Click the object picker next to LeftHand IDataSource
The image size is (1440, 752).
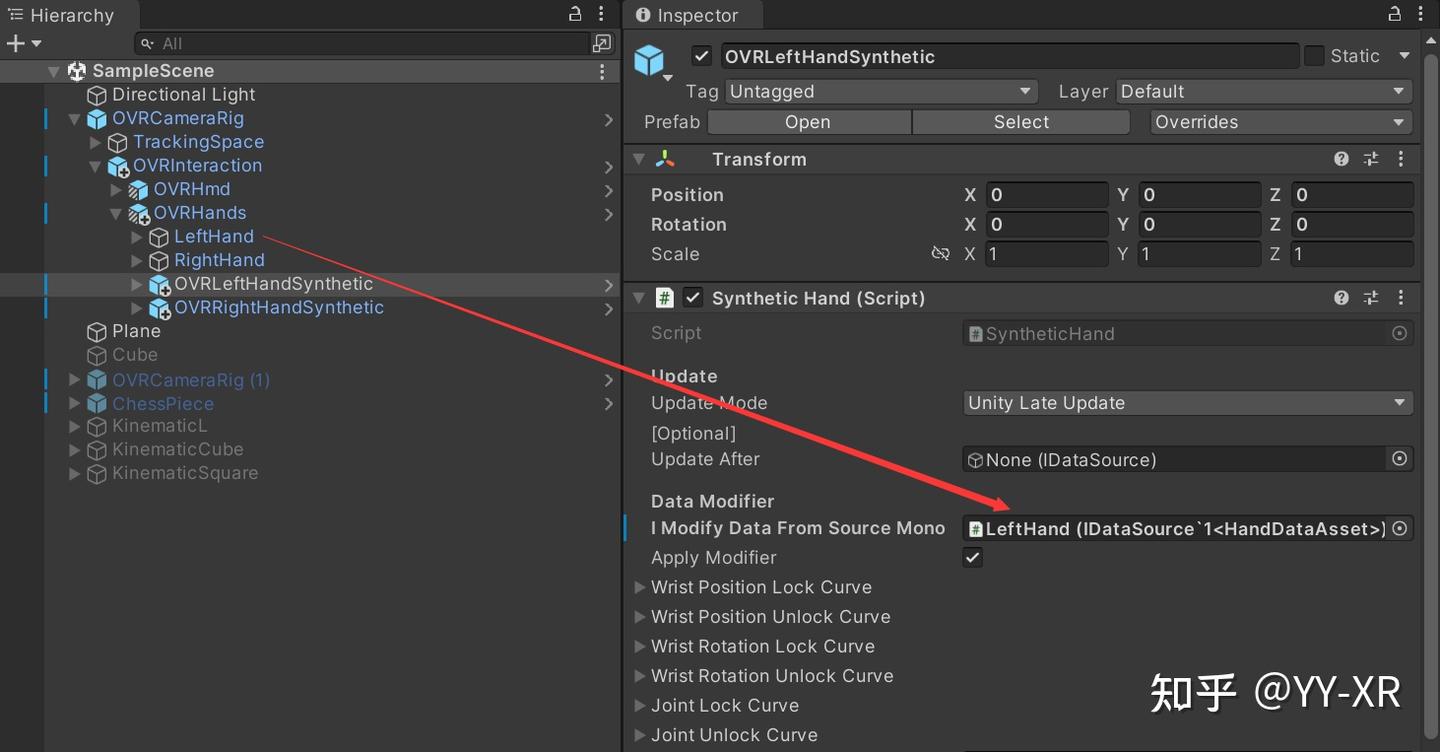tap(1399, 528)
